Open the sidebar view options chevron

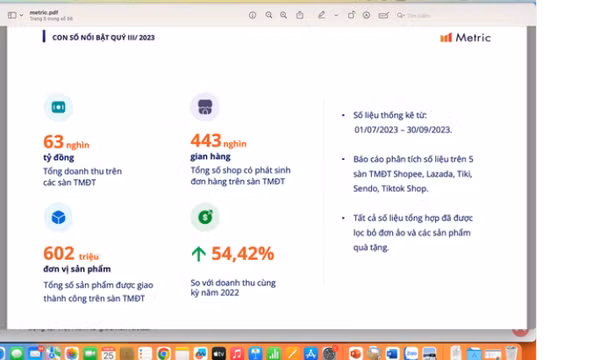point(21,15)
